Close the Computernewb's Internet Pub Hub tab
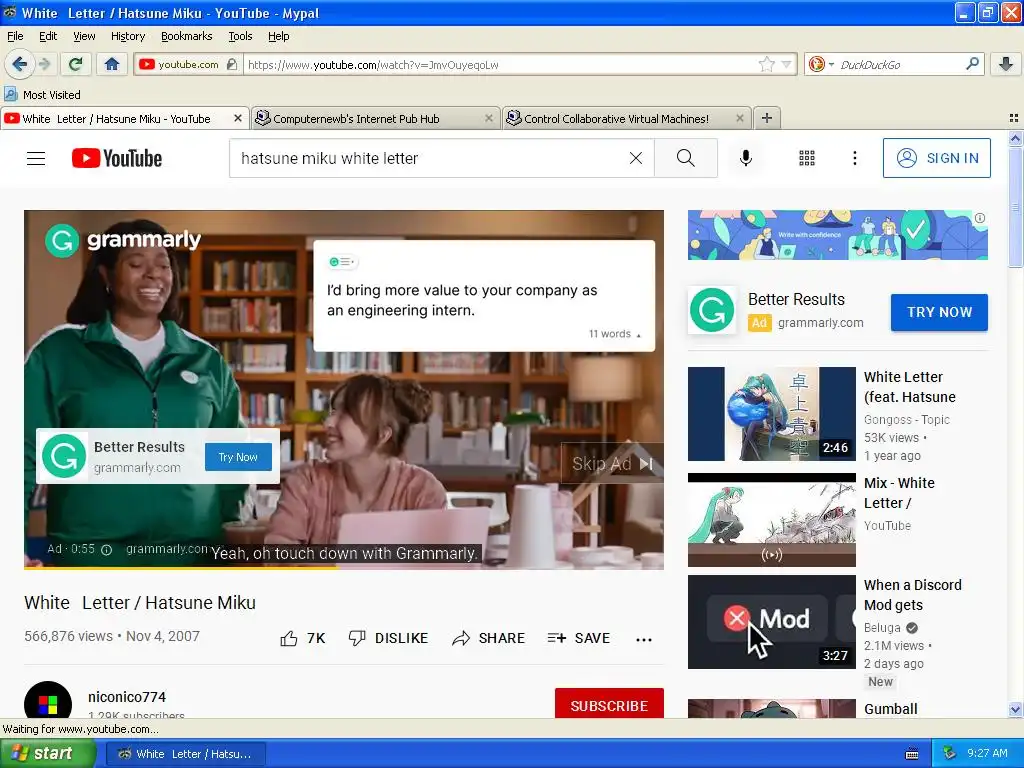Viewport: 1024px width, 768px height. (x=488, y=118)
